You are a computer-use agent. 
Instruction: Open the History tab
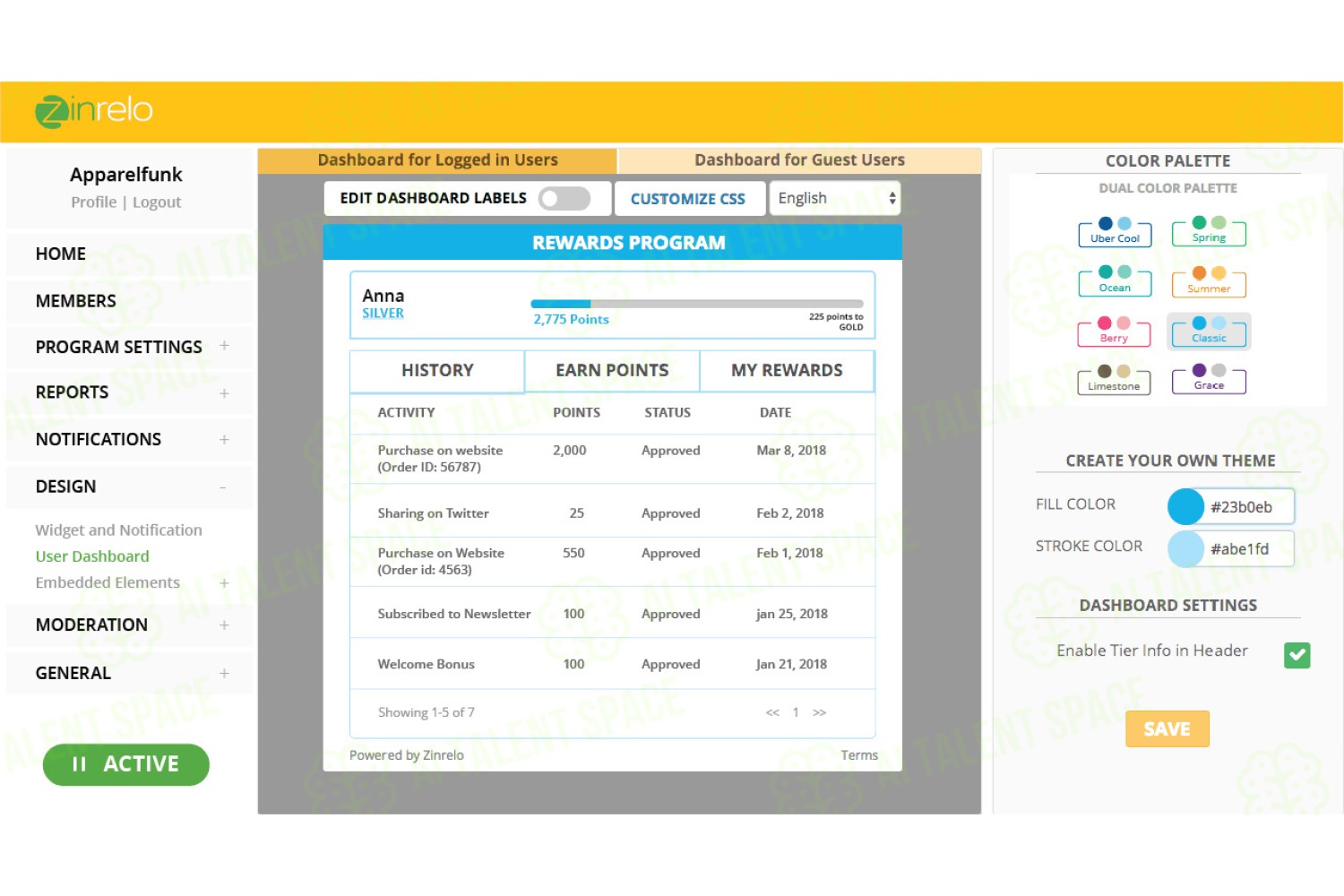pyautogui.click(x=437, y=371)
